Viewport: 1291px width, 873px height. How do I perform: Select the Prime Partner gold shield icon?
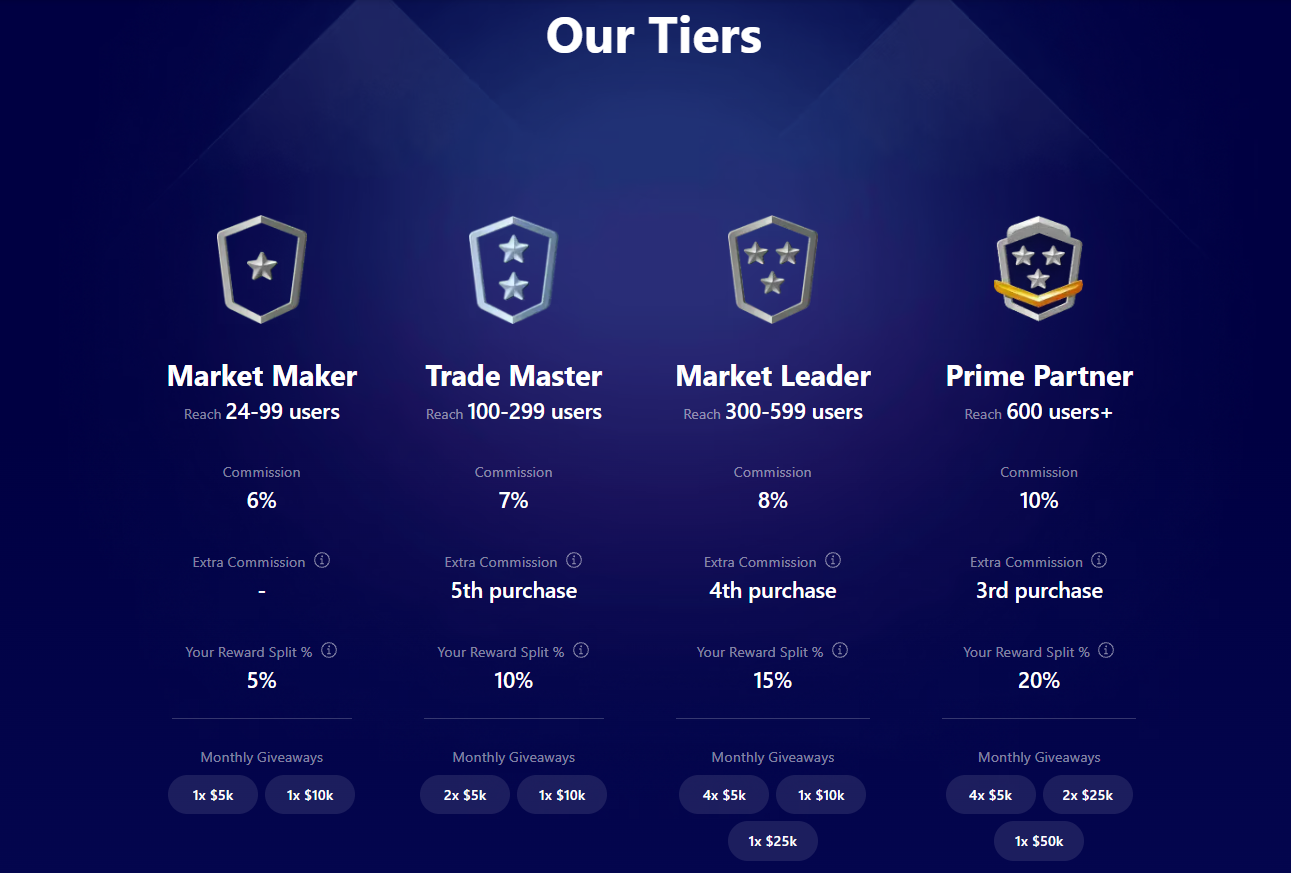[x=1038, y=268]
